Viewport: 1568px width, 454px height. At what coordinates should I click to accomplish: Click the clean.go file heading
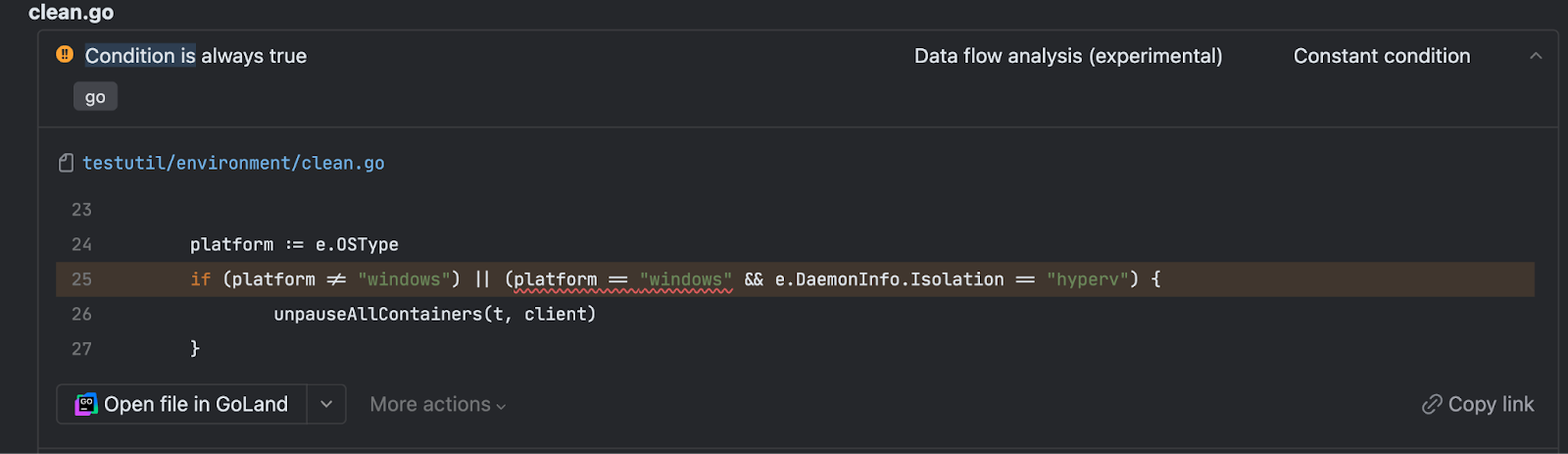click(x=71, y=13)
